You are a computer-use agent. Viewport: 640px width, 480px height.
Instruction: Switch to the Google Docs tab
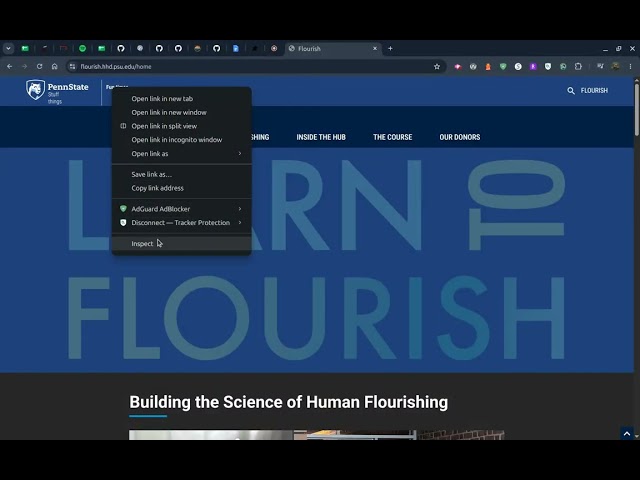[x=236, y=49]
